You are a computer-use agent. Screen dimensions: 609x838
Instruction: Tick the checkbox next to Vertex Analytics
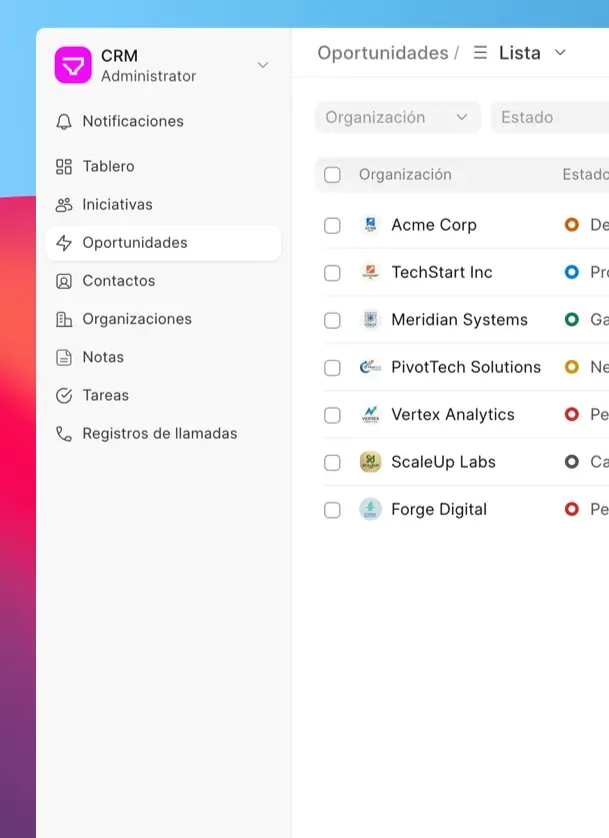pos(332,415)
